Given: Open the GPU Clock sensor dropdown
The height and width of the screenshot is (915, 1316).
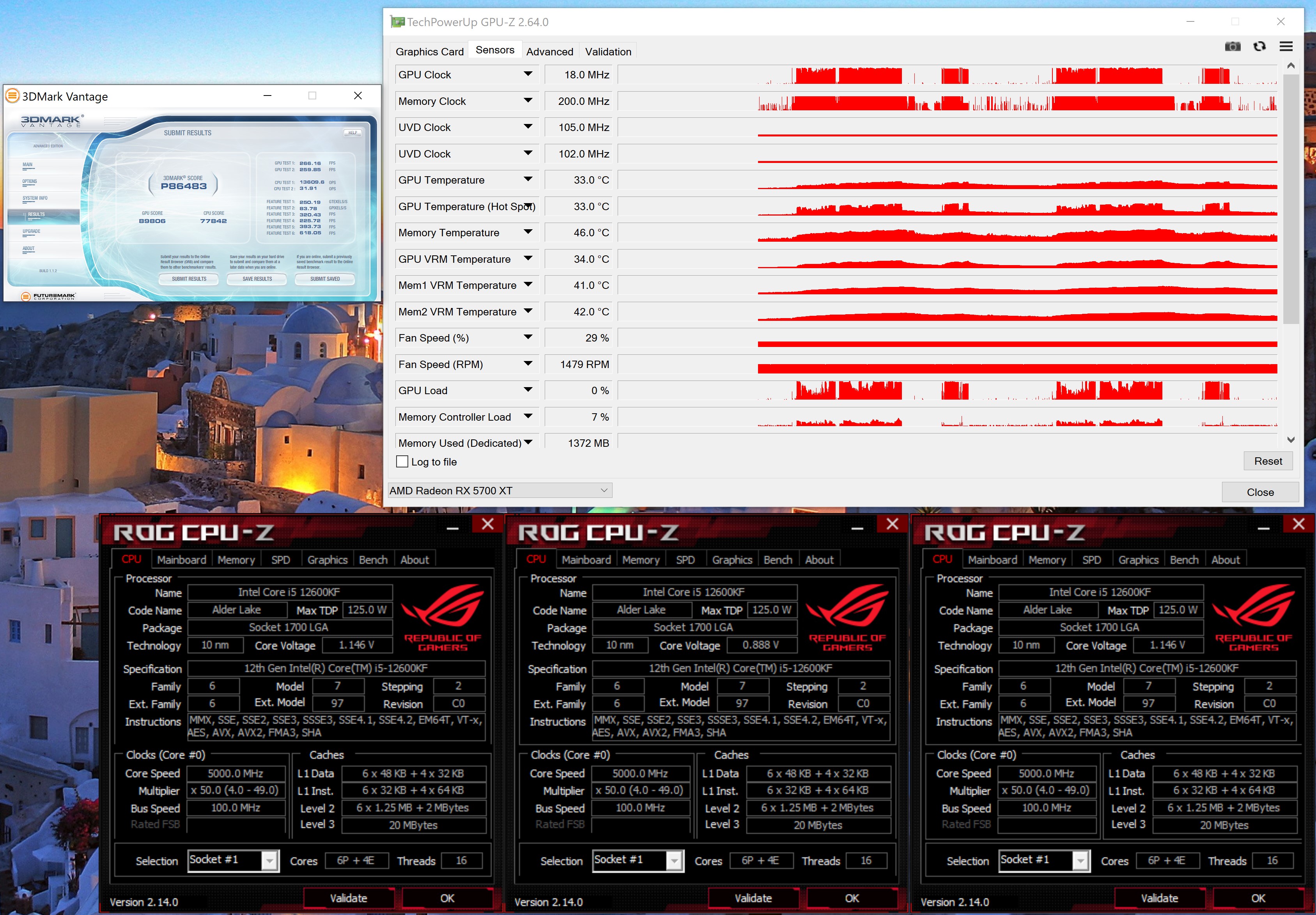Looking at the screenshot, I should [x=528, y=74].
